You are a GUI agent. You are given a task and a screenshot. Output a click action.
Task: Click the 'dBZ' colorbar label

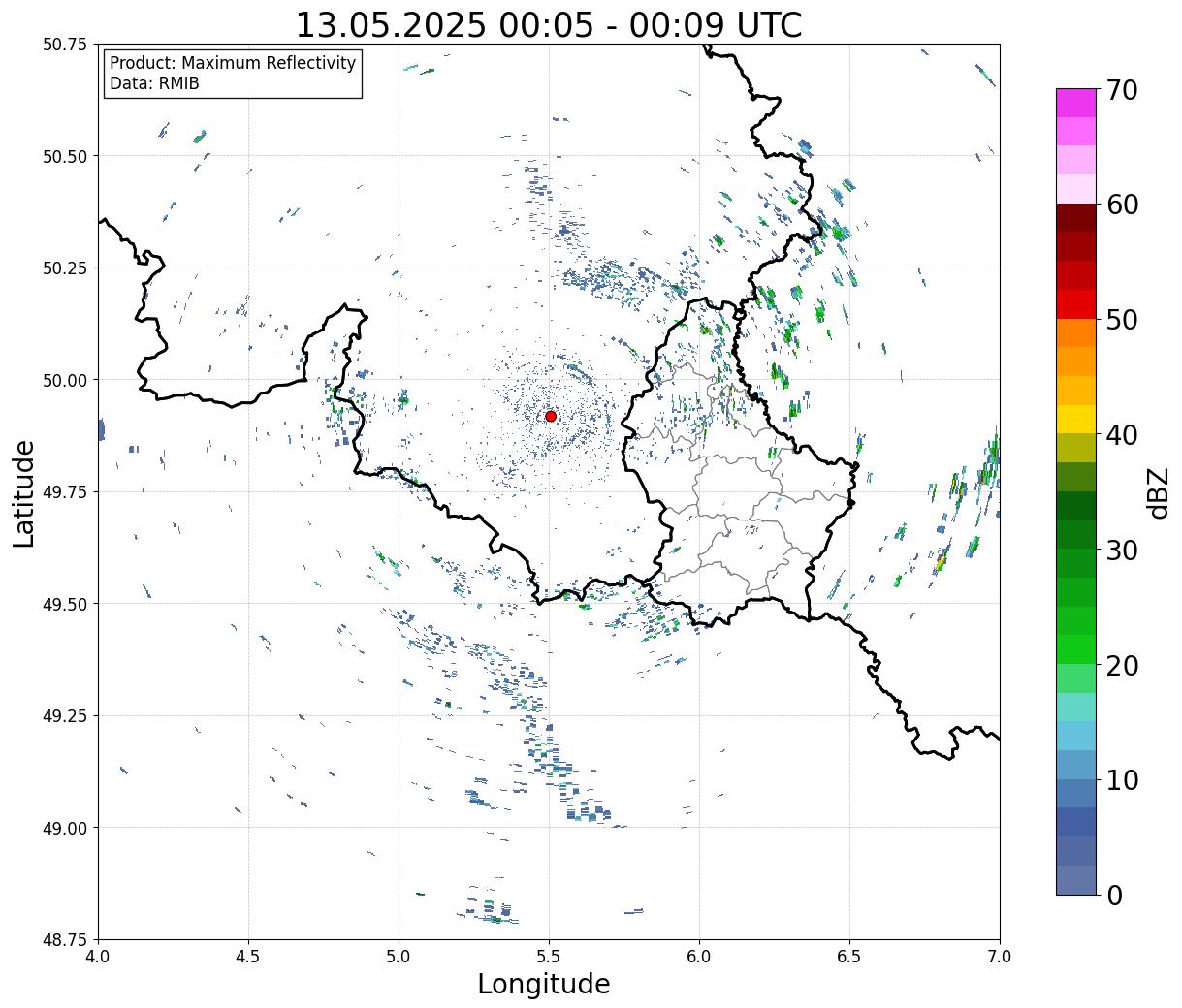(1158, 492)
